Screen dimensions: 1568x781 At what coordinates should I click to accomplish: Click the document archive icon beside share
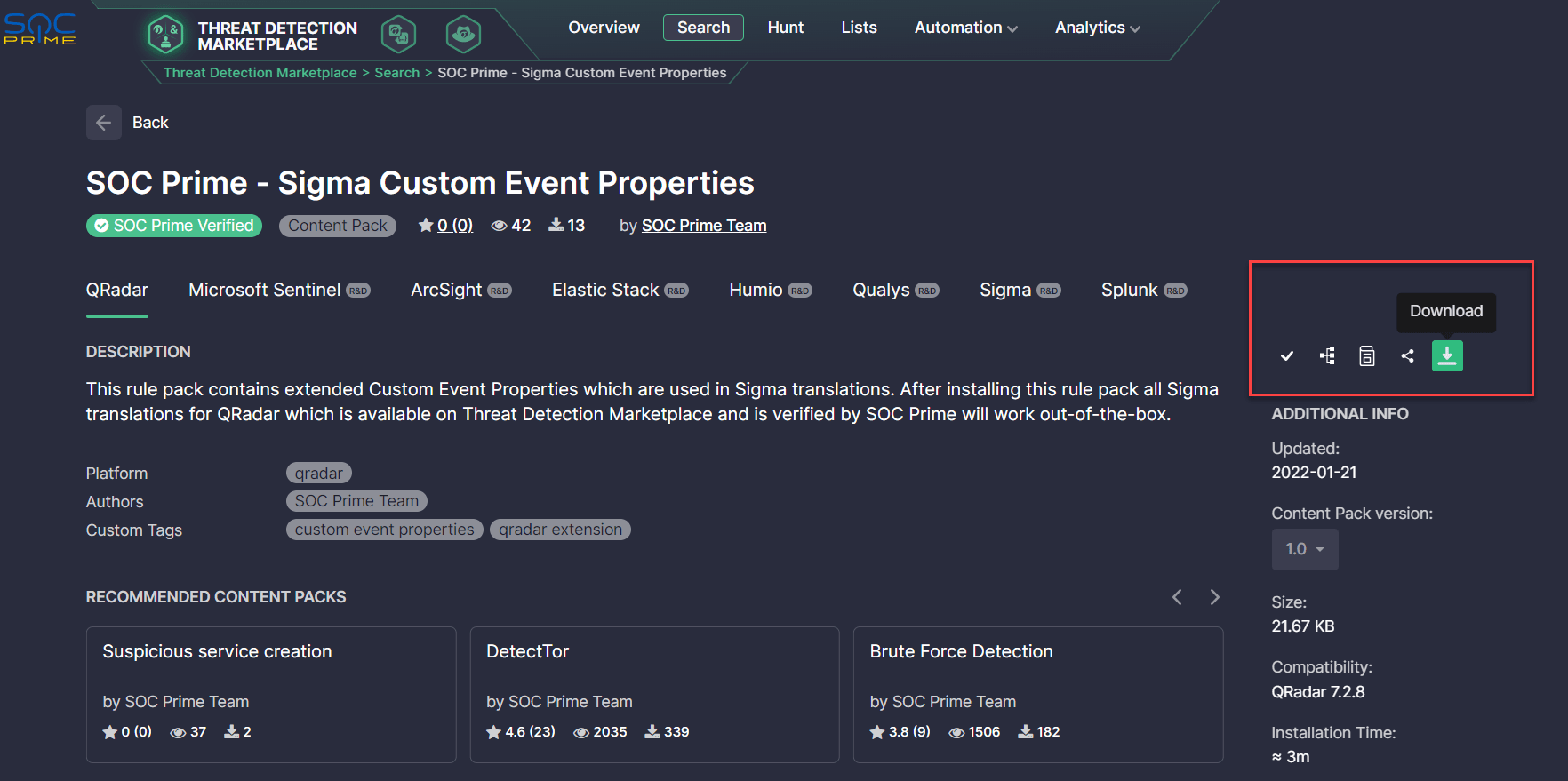coord(1367,356)
